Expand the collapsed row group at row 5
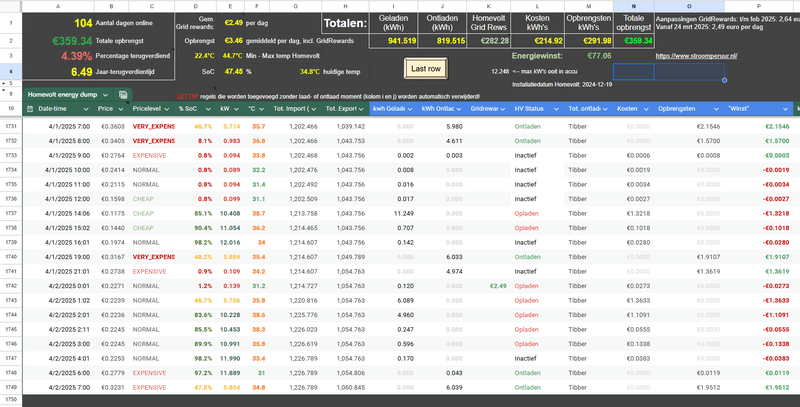This screenshot has height=407, width=800. (x=4, y=83)
